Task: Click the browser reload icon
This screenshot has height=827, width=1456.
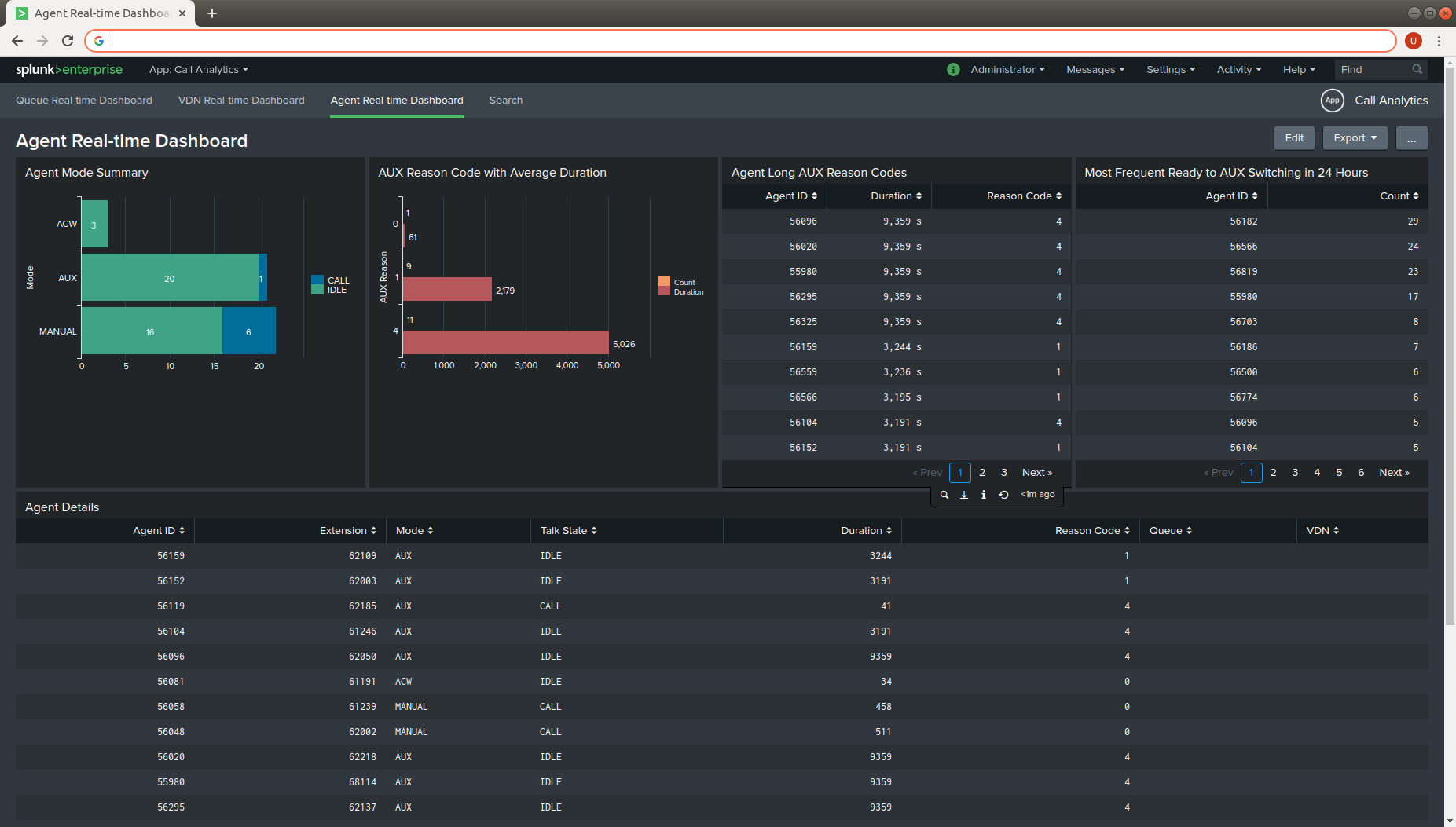Action: click(x=68, y=41)
